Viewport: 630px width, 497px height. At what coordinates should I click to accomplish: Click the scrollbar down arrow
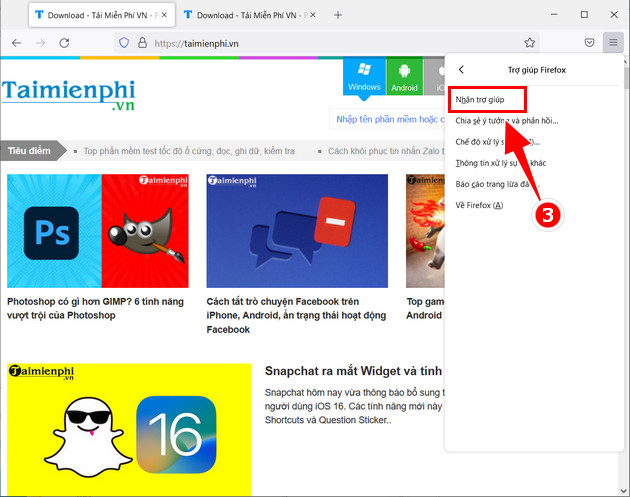623,491
